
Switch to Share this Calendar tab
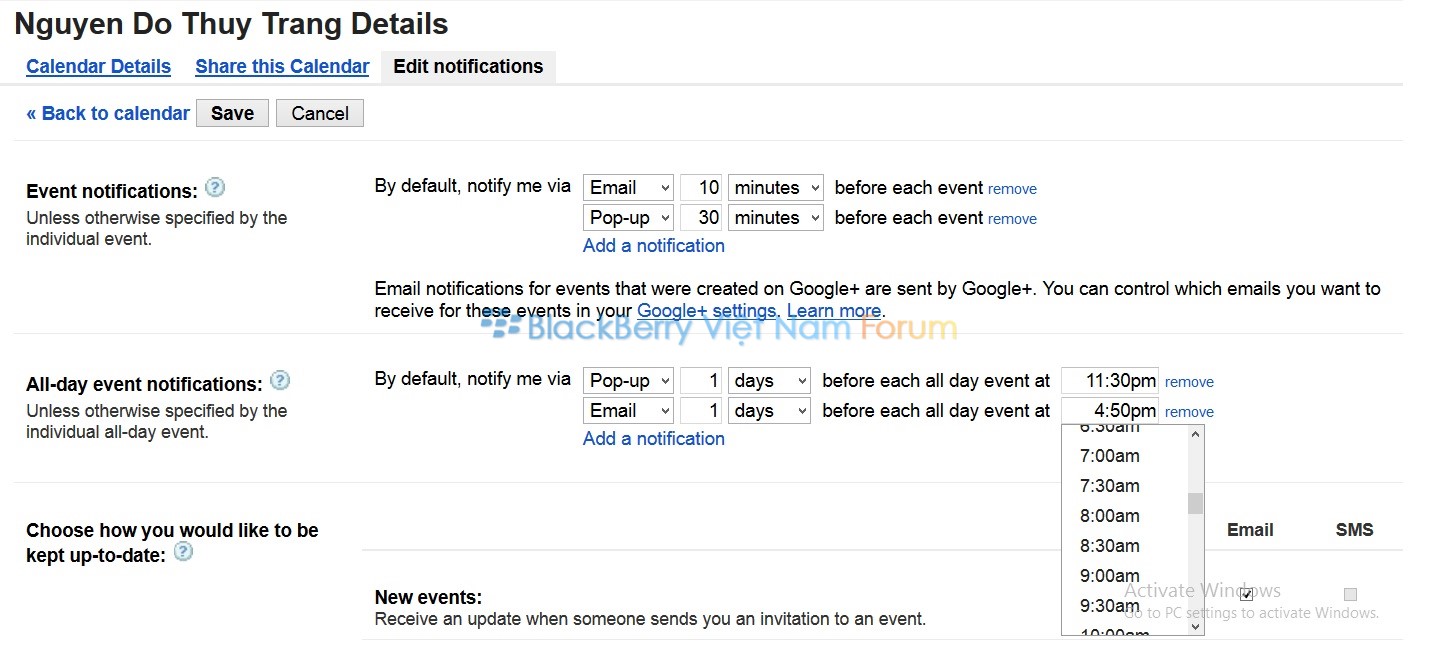282,66
